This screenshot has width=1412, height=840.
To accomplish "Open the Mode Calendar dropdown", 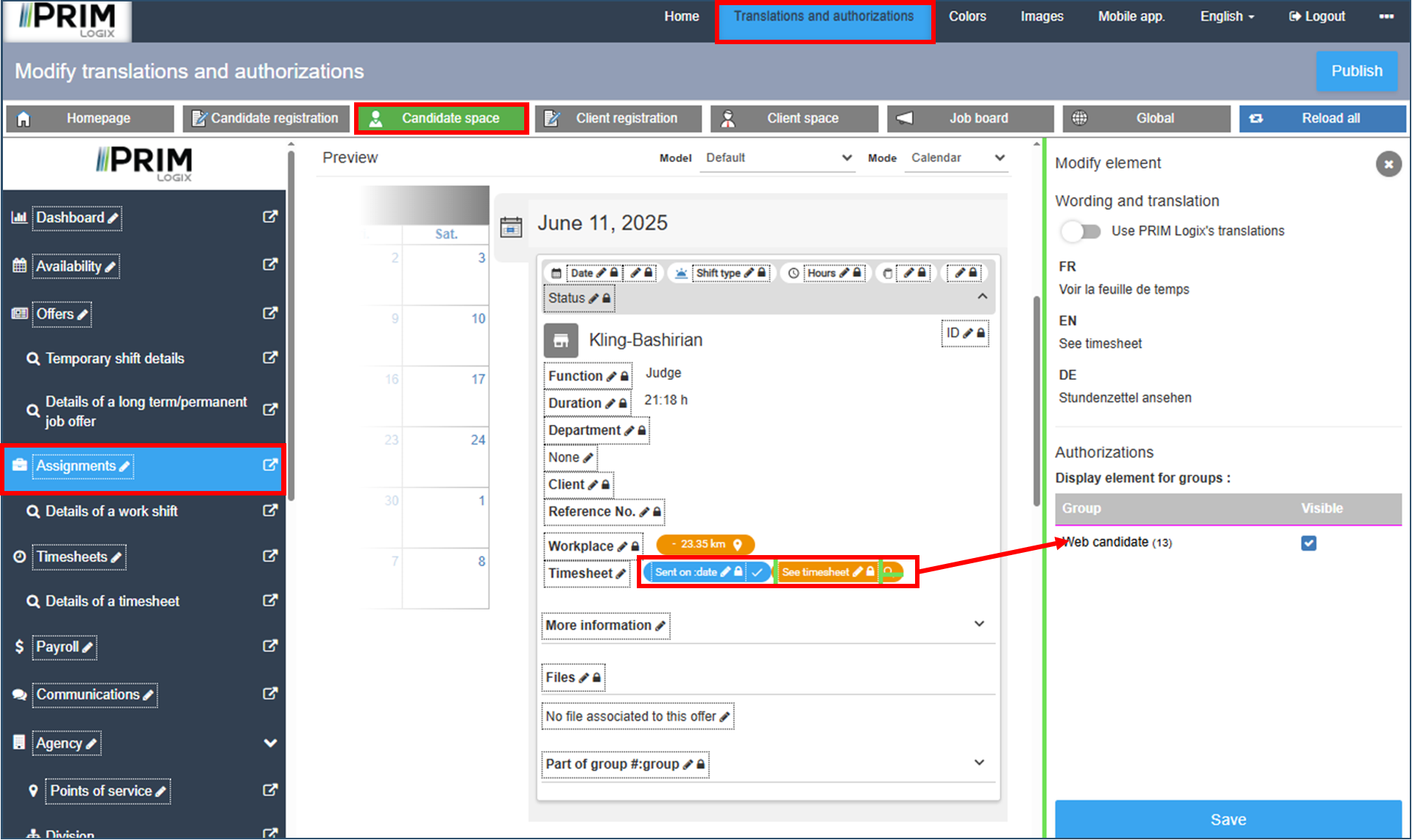I will click(957, 158).
